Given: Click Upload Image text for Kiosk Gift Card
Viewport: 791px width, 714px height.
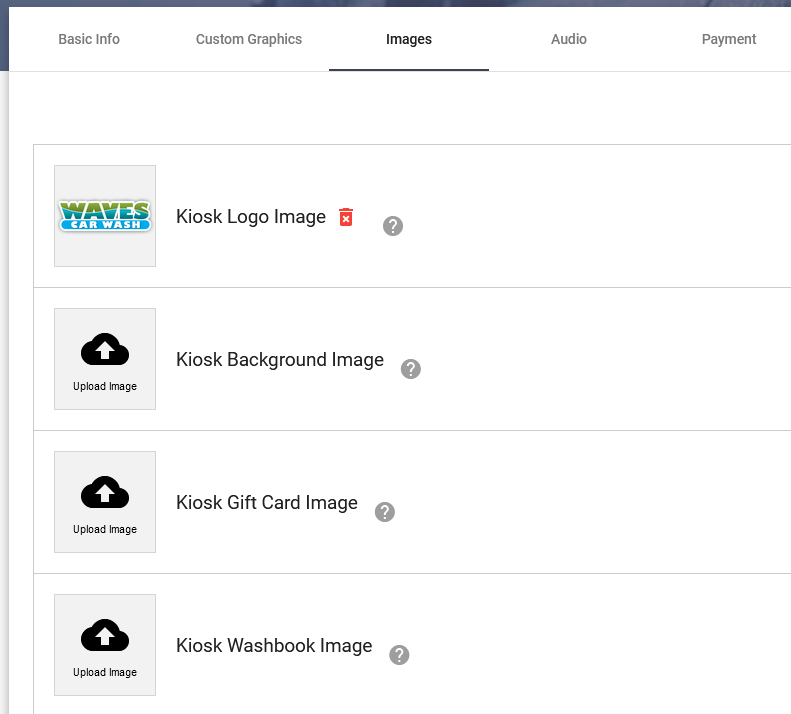Looking at the screenshot, I should [105, 529].
